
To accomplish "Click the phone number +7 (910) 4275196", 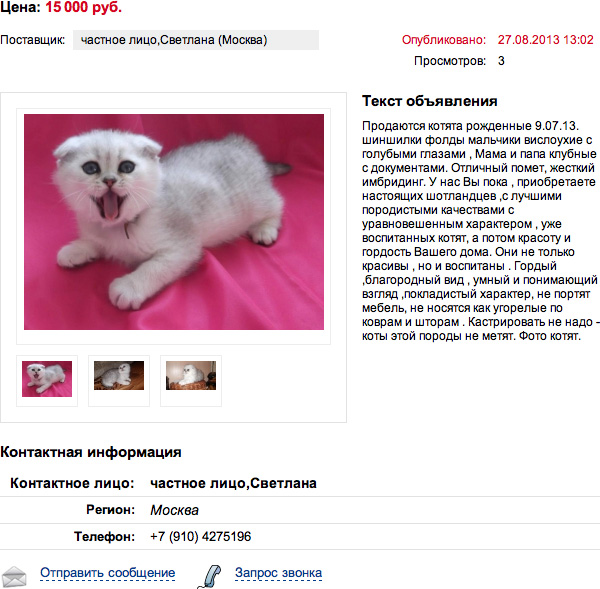I will tap(201, 537).
